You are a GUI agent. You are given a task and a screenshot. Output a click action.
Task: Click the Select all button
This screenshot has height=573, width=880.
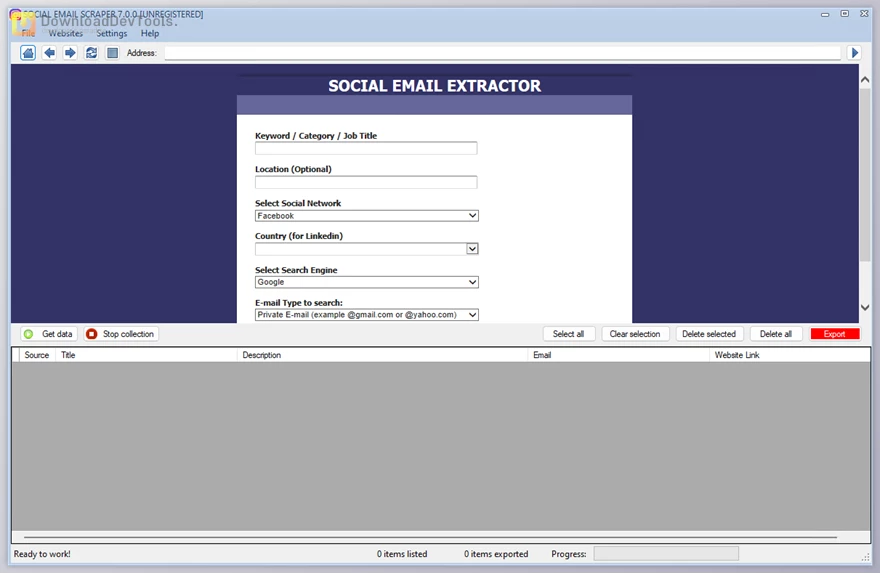(569, 334)
